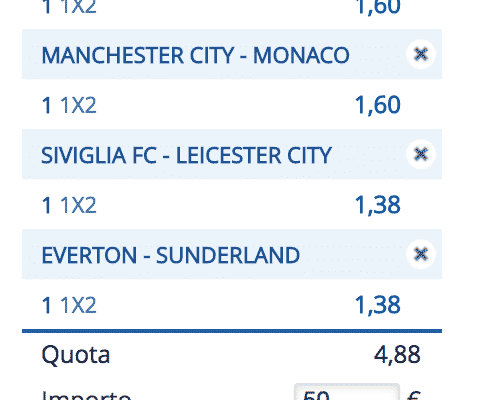Click the 1,38 odds under Everton - Sunderland

click(x=377, y=305)
